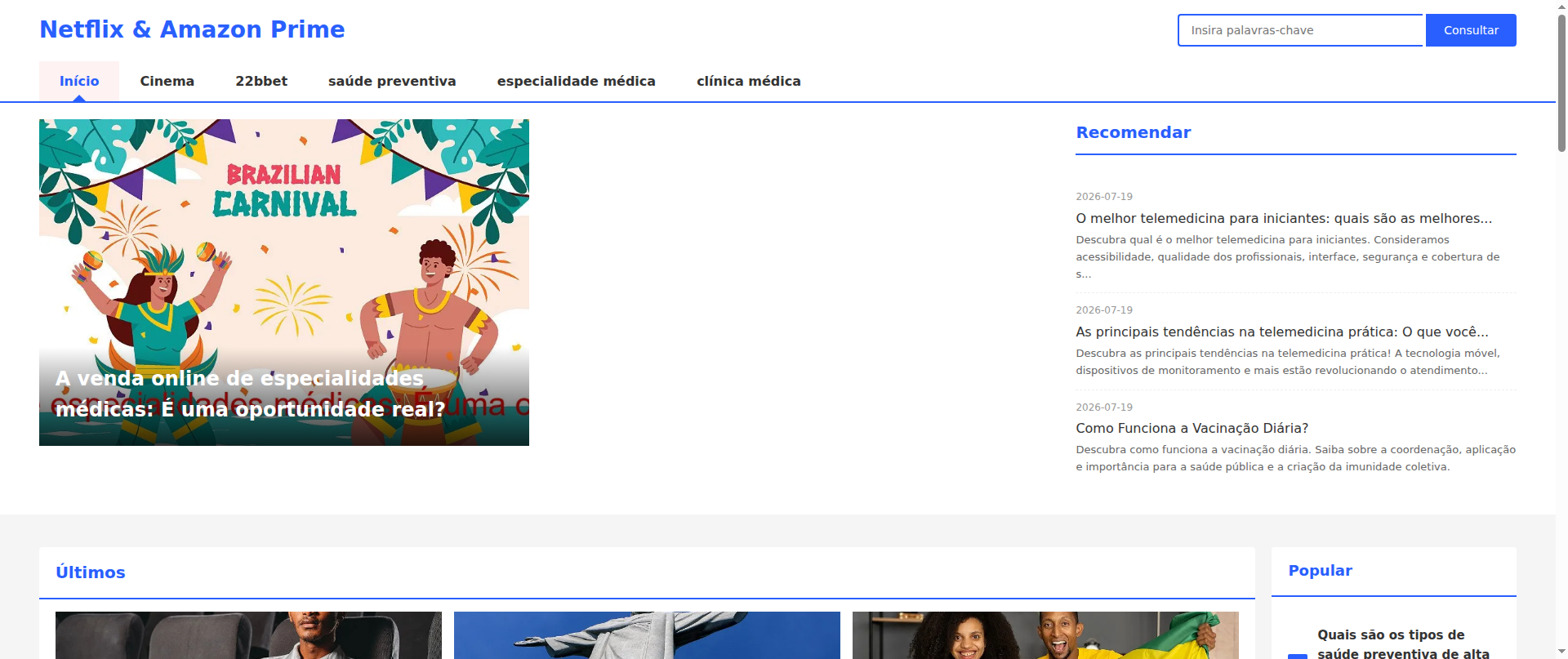Screen dimensions: 1568x659
Task: Open the Brazilian Carnival featured banner image
Action: tap(284, 283)
